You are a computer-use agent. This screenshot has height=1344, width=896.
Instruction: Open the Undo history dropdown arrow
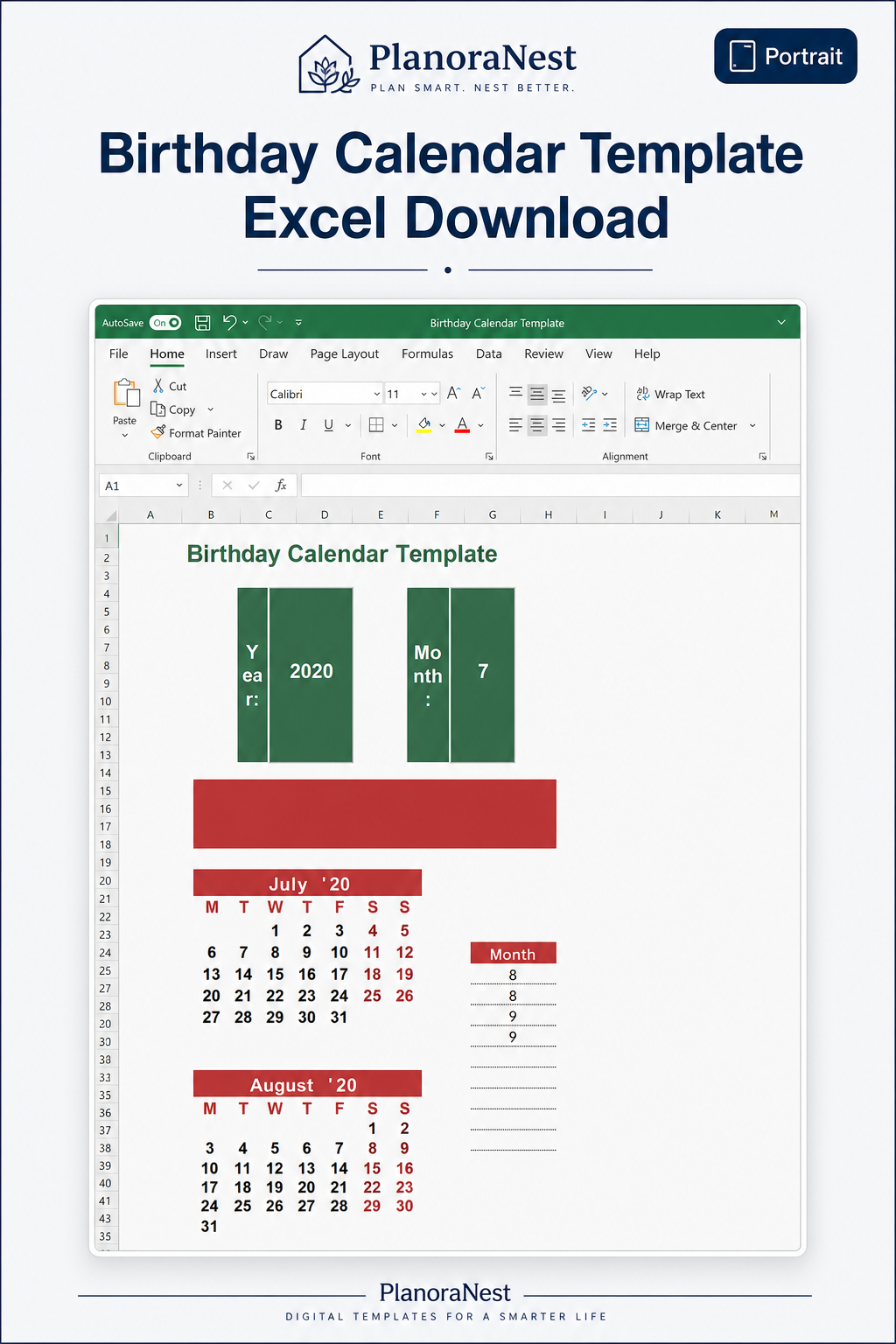point(245,323)
